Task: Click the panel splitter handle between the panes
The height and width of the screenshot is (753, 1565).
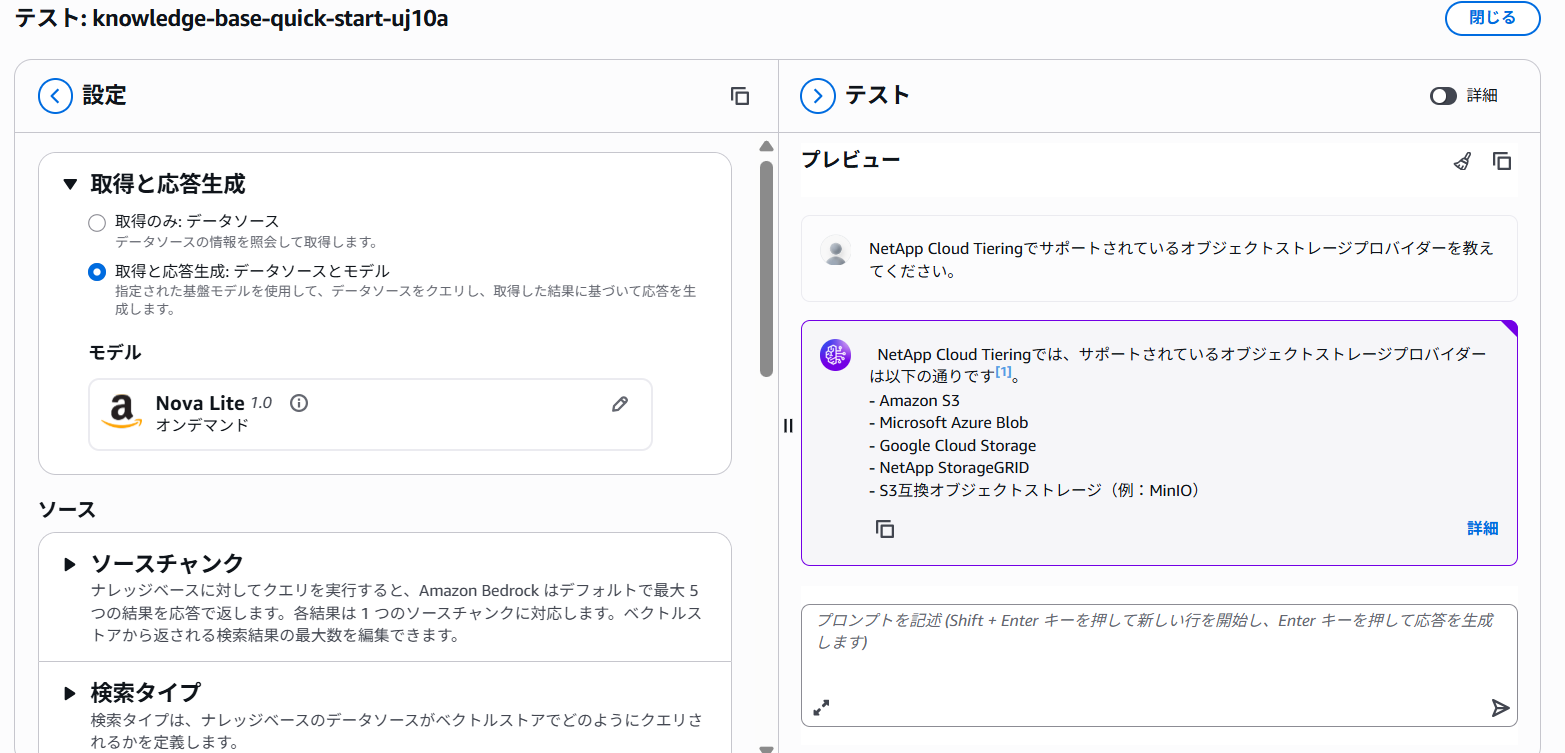Action: [788, 425]
